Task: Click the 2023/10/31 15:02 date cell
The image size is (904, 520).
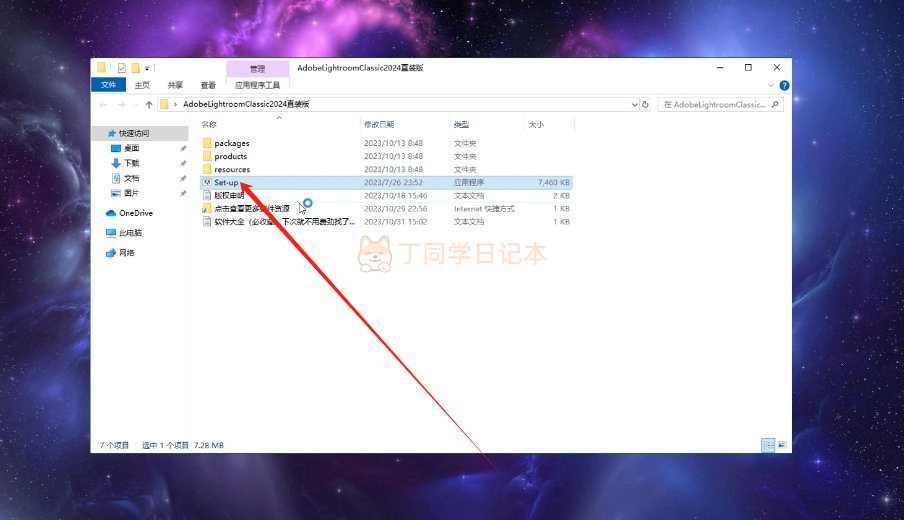Action: [x=396, y=222]
